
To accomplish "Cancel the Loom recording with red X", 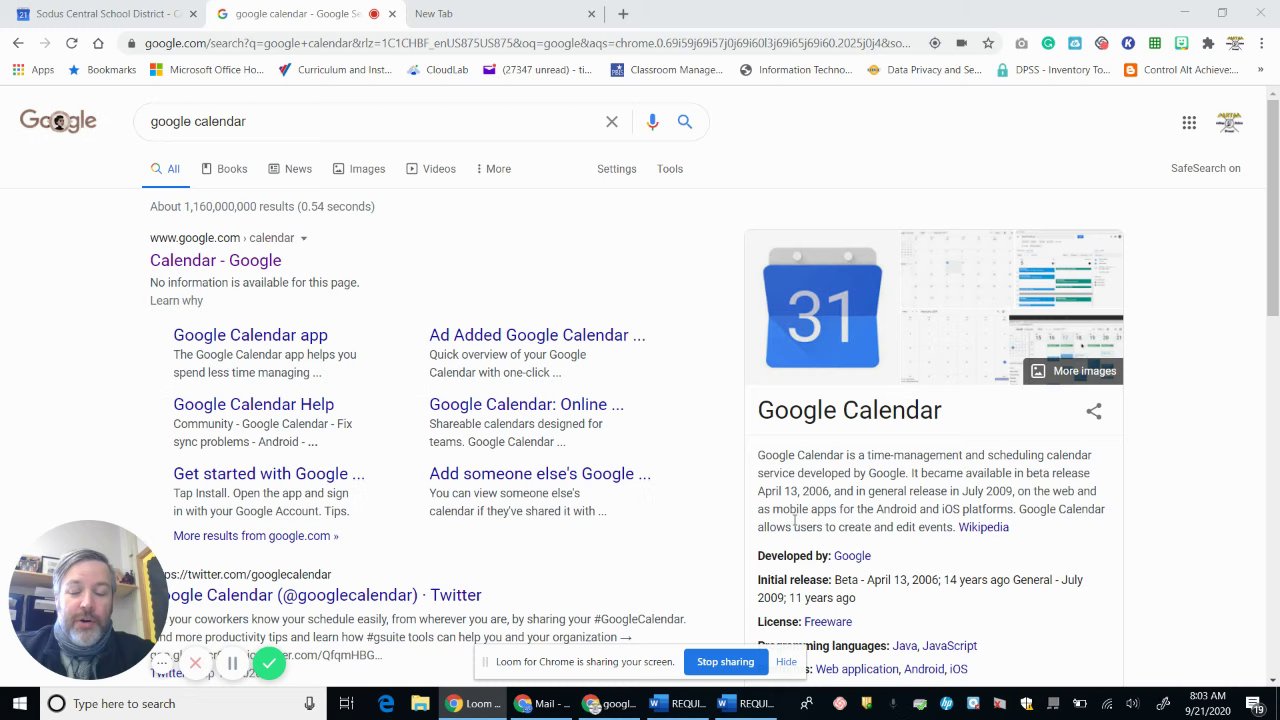I will click(x=195, y=663).
